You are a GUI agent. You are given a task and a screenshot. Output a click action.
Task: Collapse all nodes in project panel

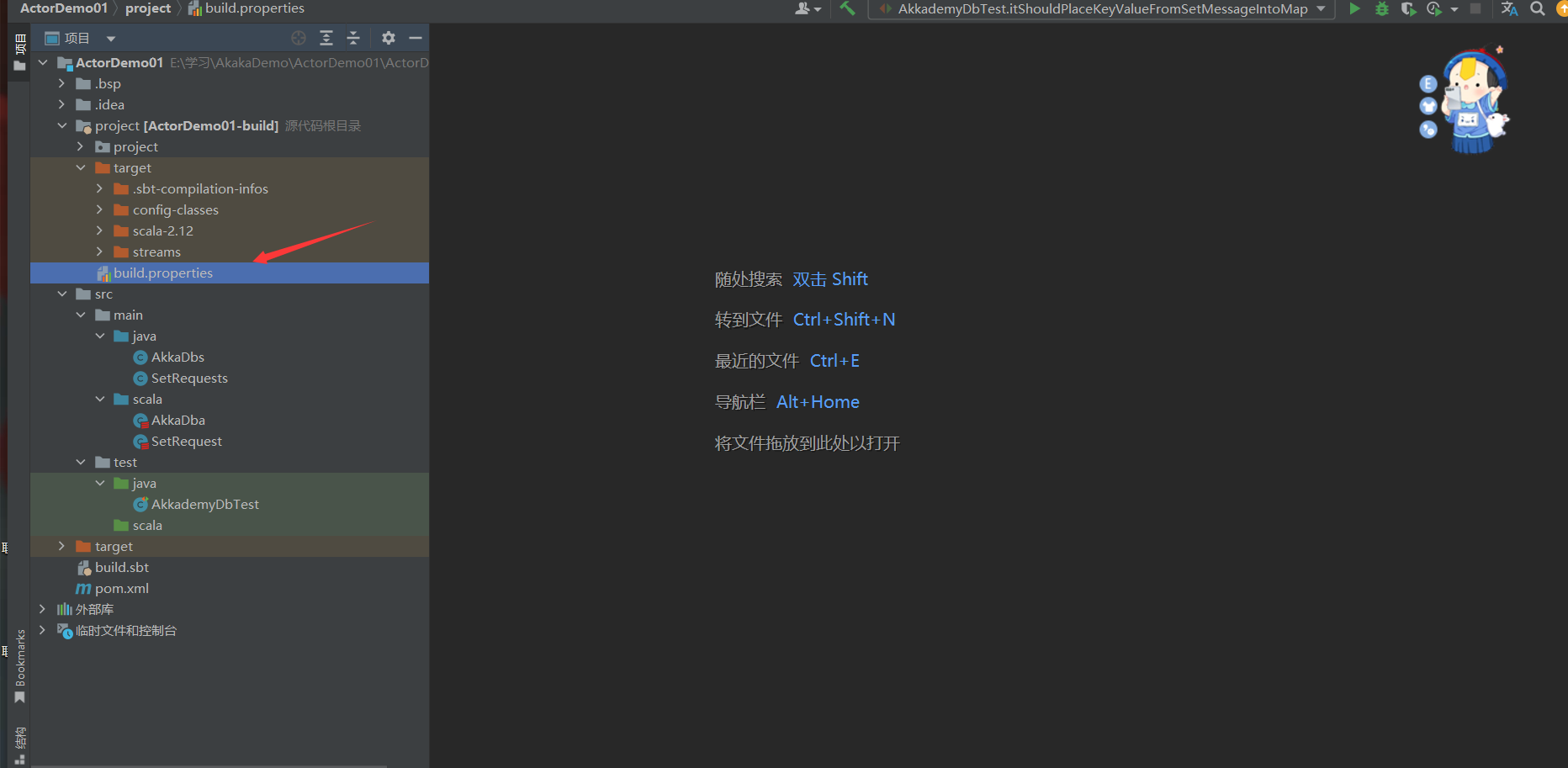pos(353,38)
